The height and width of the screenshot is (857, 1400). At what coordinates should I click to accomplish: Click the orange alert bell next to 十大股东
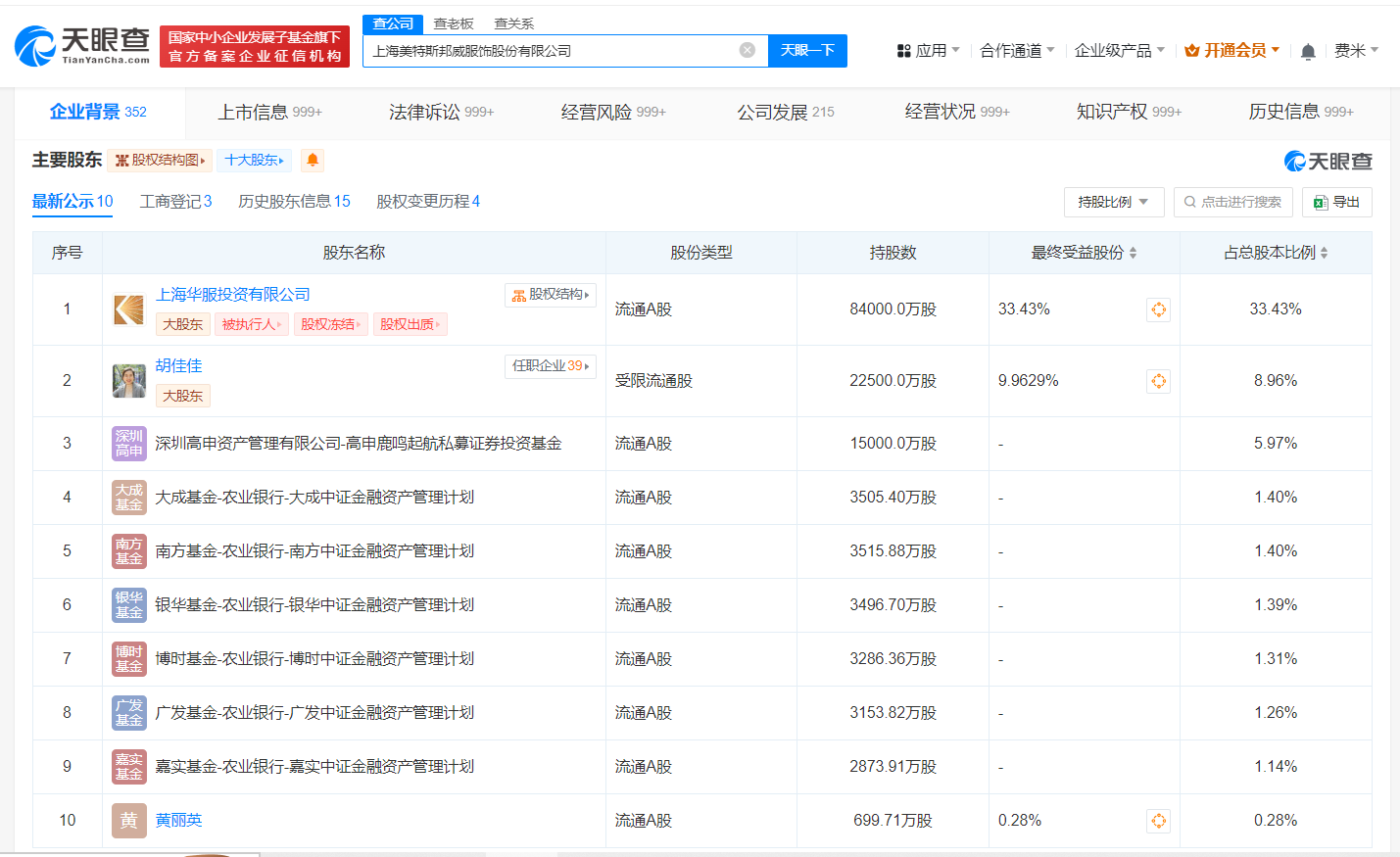point(313,160)
